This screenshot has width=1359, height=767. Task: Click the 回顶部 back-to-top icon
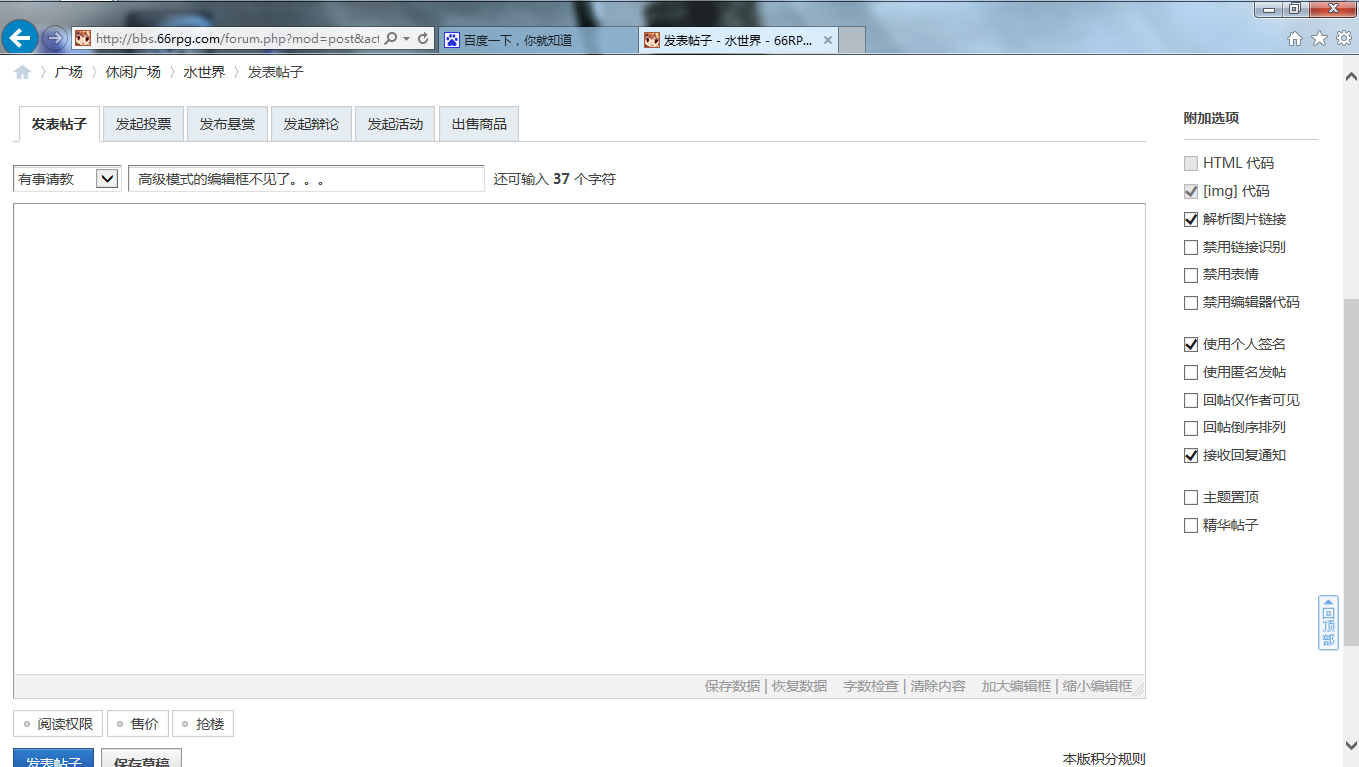(1328, 623)
